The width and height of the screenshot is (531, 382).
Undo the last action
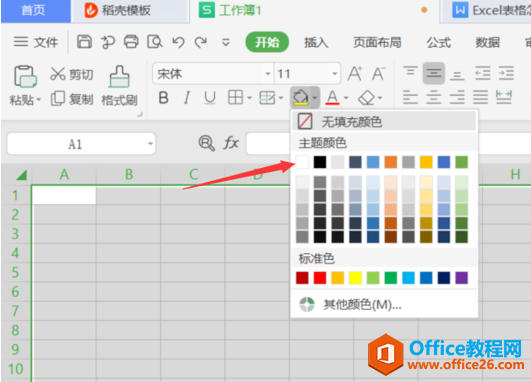click(x=178, y=42)
